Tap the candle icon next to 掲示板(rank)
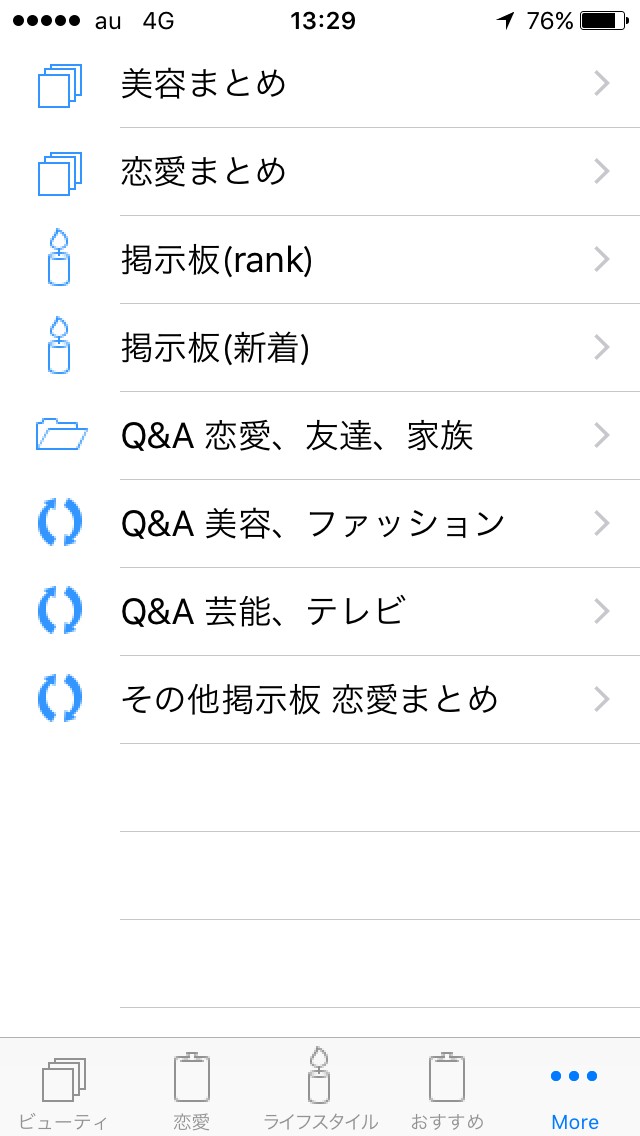 60,260
